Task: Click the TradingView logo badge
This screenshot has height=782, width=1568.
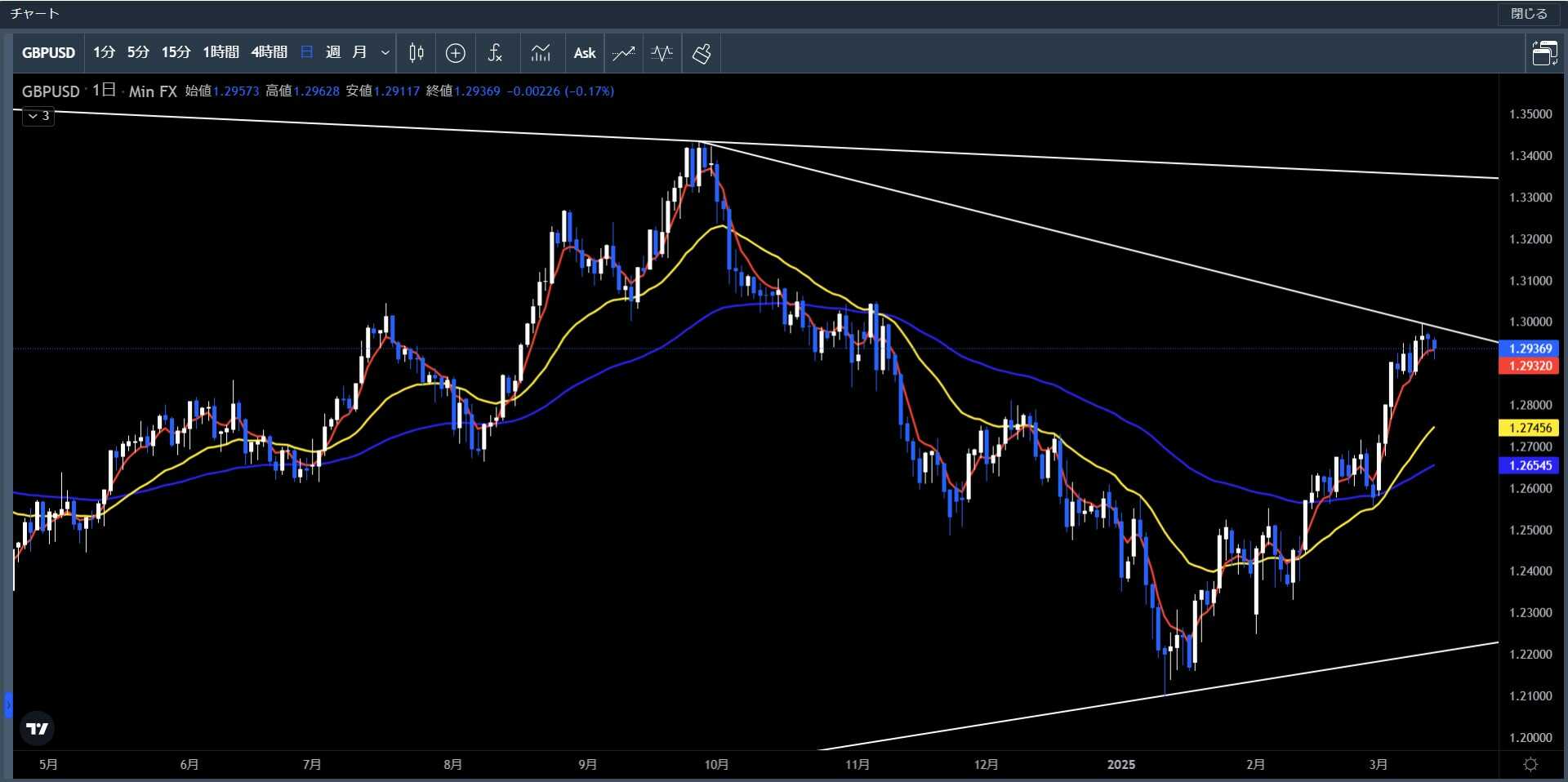Action: click(x=37, y=728)
